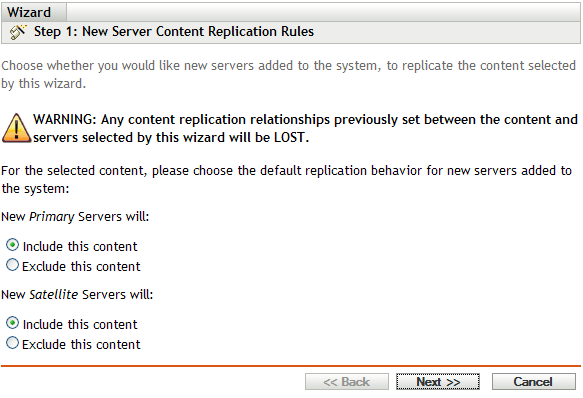Click the Next >> button

(x=438, y=382)
